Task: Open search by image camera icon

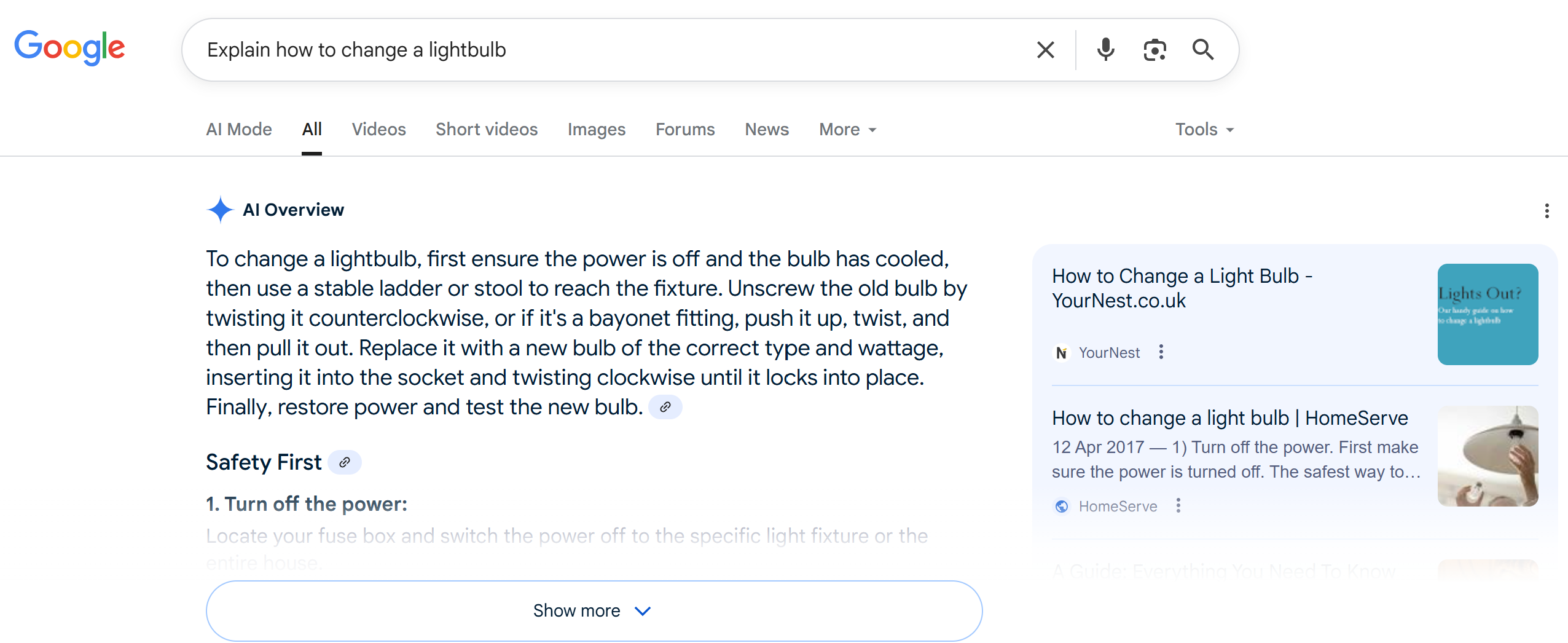Action: coord(1154,50)
